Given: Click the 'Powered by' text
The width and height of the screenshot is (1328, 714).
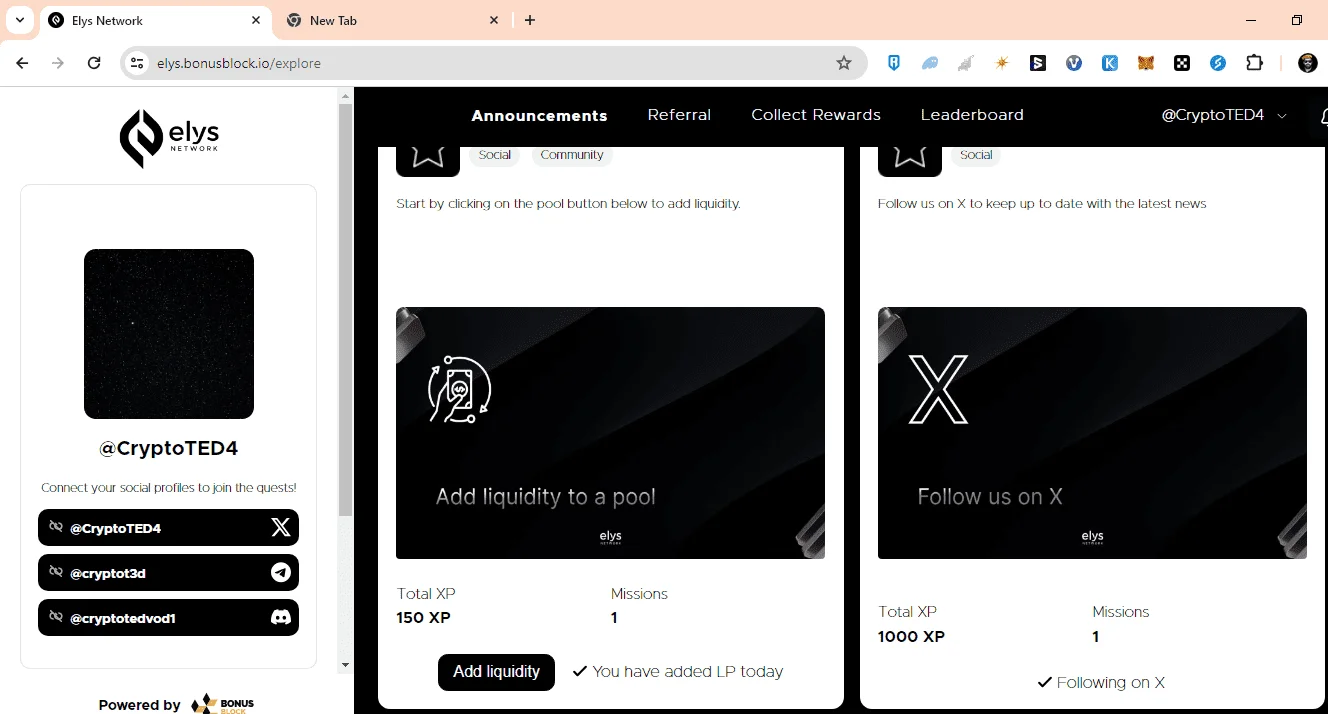Looking at the screenshot, I should pyautogui.click(x=139, y=705).
